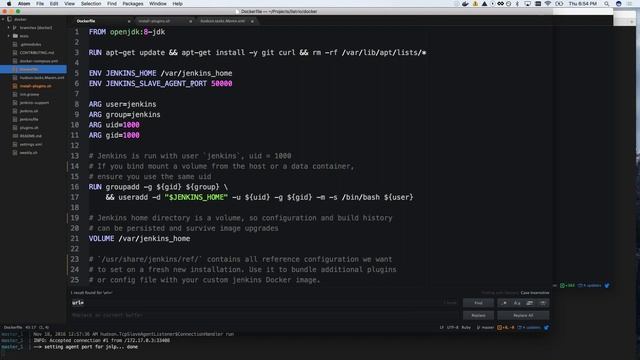Viewport: 640px width, 360px height.
Task: Focus the replace in current buffer field
Action: point(264,315)
